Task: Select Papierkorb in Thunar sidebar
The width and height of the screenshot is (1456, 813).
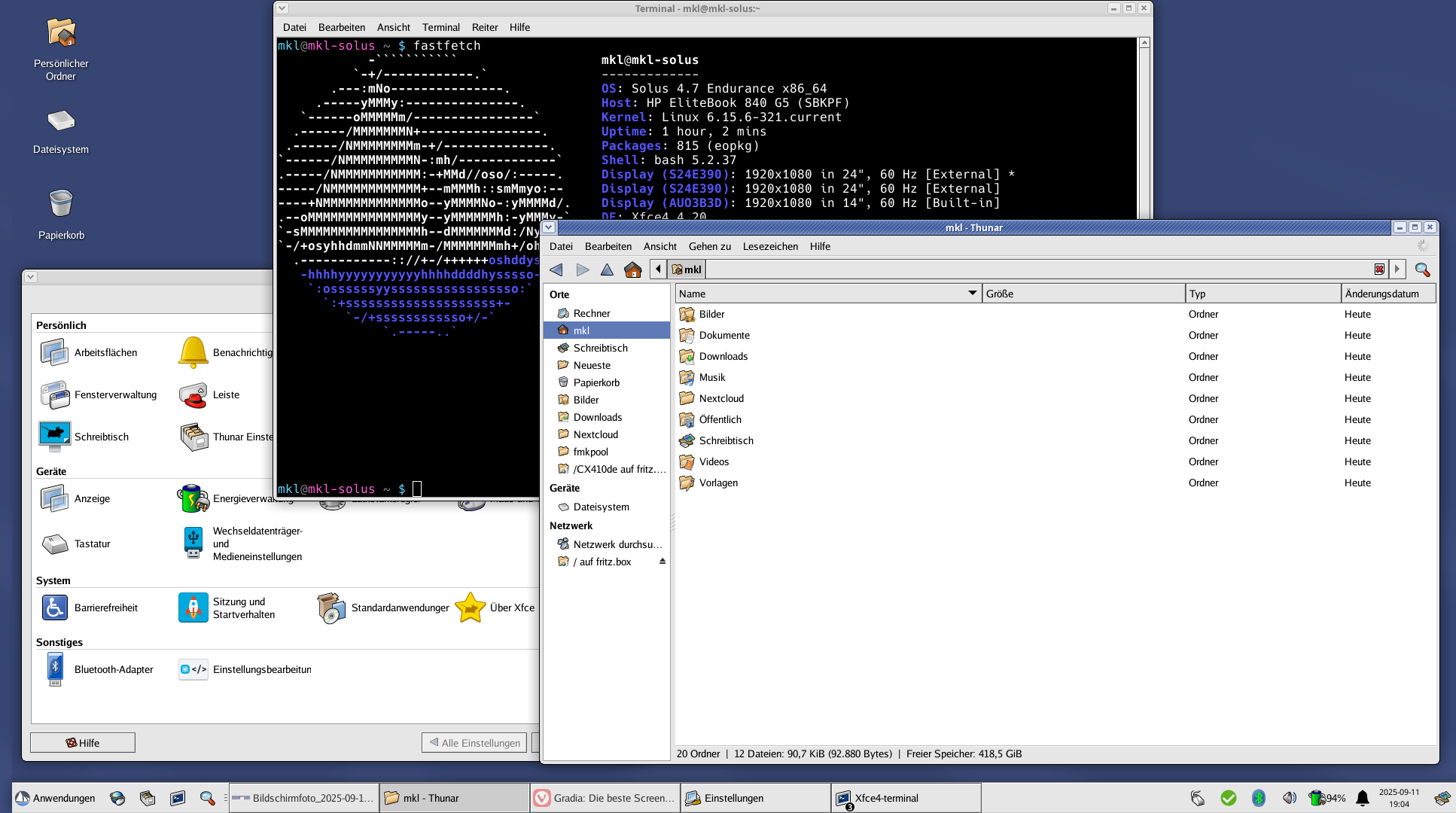Action: 607,382
